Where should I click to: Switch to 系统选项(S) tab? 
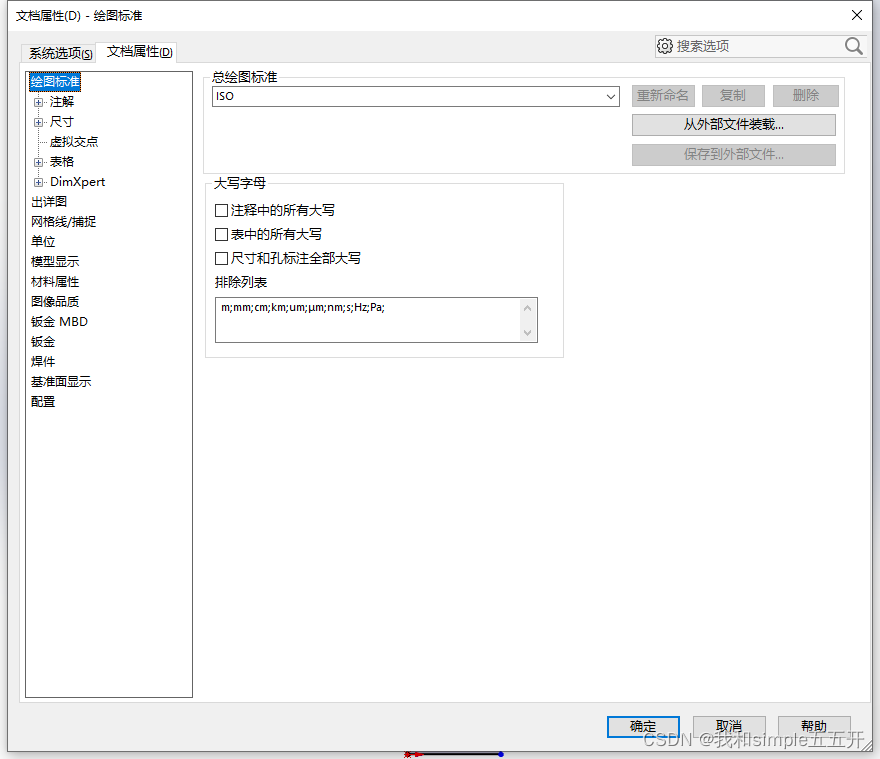pos(61,53)
